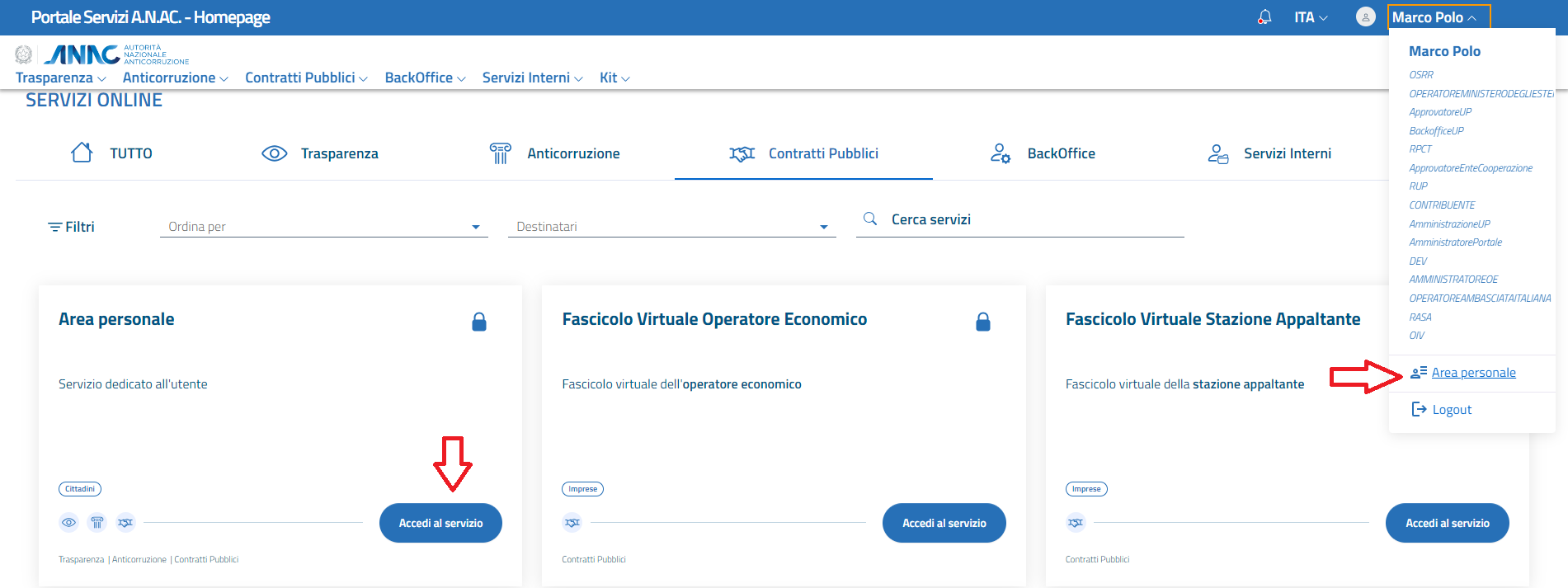Viewport: 1568px width, 588px height.
Task: Open the ITA language dropdown
Action: click(x=1311, y=17)
